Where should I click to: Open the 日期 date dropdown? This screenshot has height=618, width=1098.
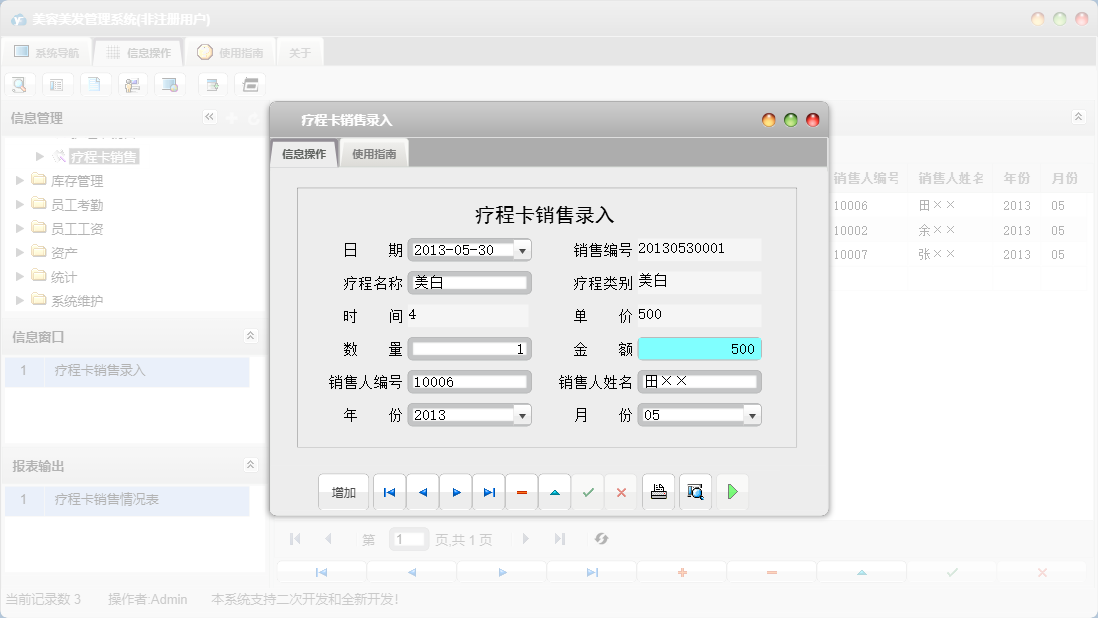point(524,249)
